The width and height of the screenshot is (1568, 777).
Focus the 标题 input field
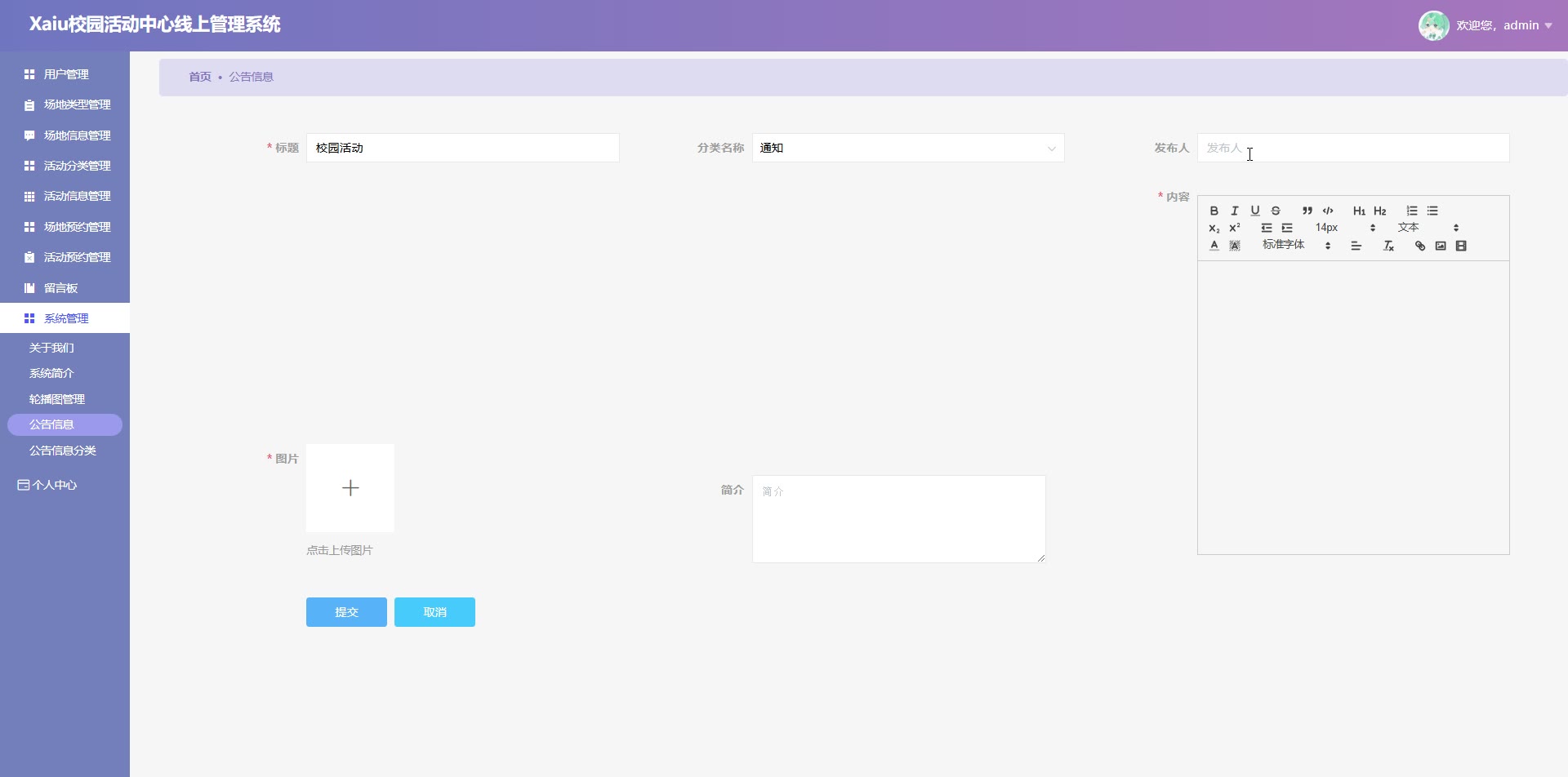[462, 148]
